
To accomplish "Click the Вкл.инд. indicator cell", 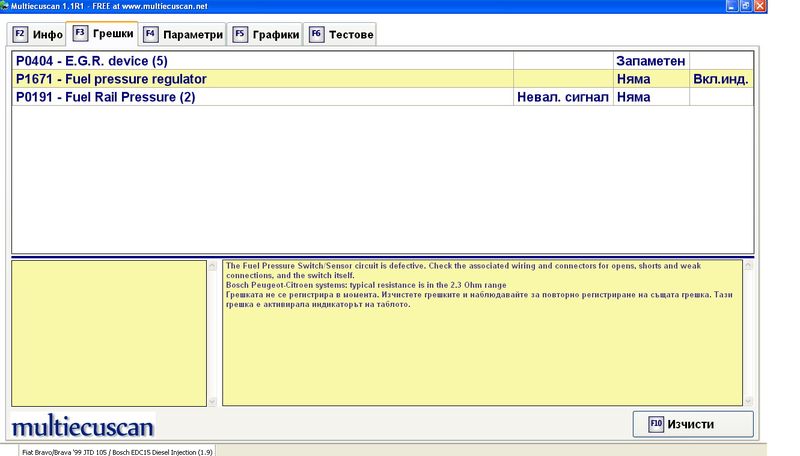I will pos(720,79).
